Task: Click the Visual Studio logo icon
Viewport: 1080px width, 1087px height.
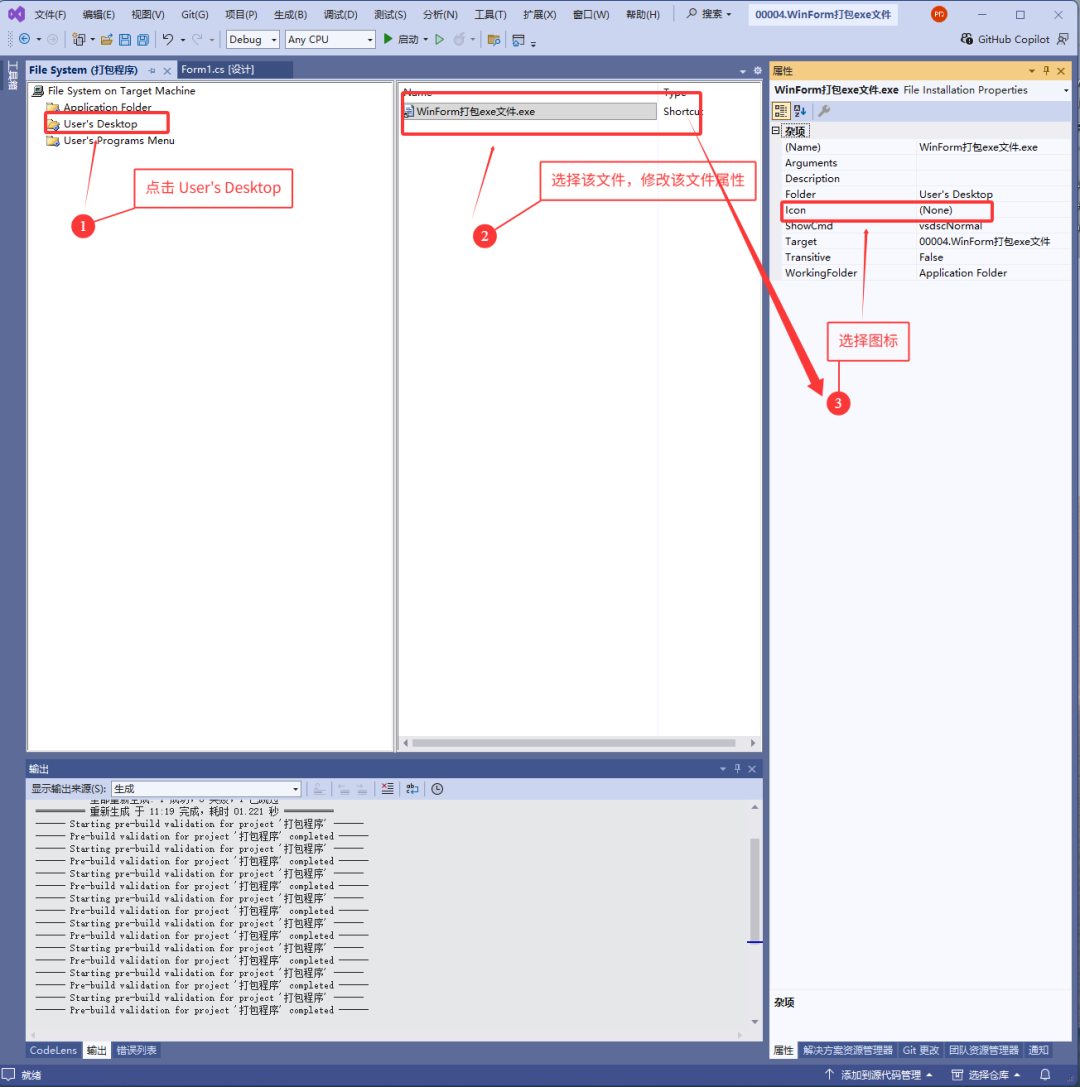Action: [16, 14]
